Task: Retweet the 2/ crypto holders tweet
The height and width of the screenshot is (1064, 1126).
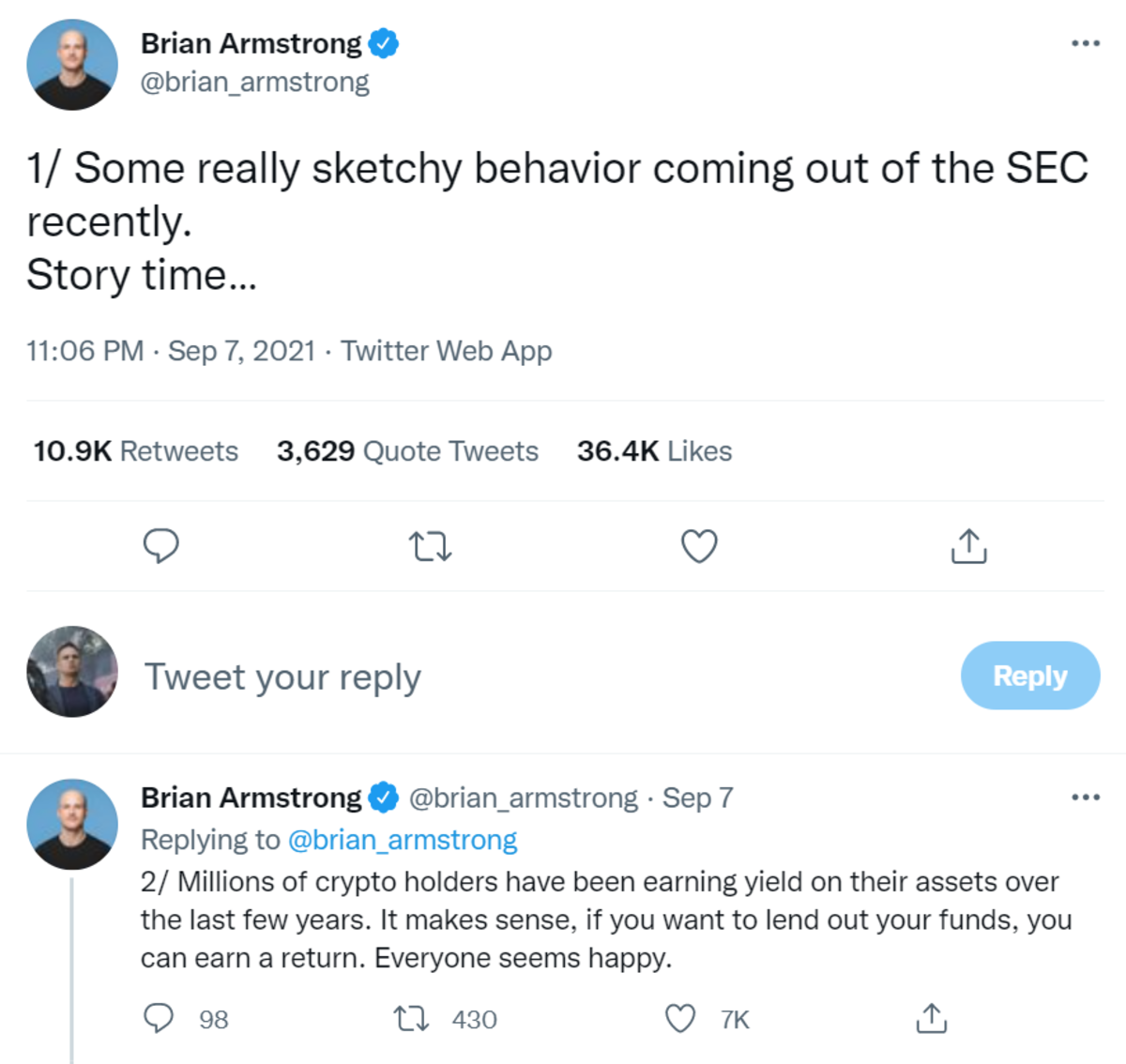Action: pyautogui.click(x=411, y=1018)
